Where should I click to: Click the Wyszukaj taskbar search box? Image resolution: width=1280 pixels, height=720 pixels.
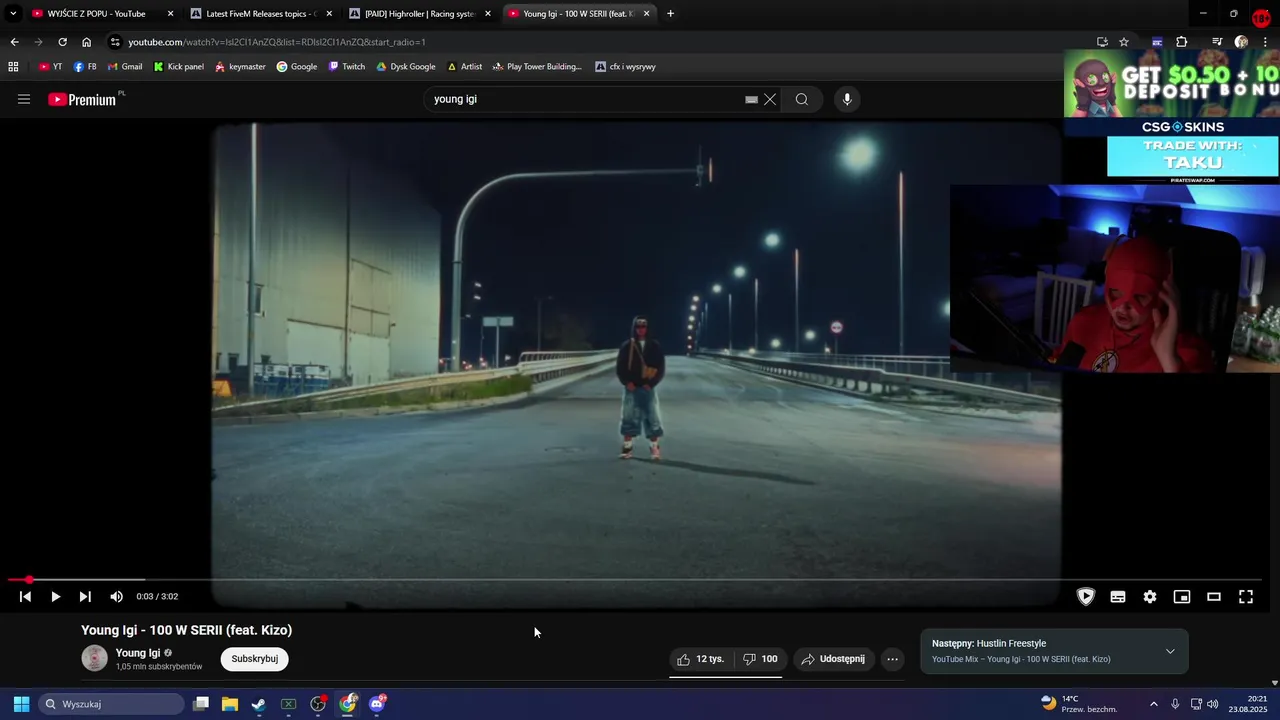[x=112, y=704]
